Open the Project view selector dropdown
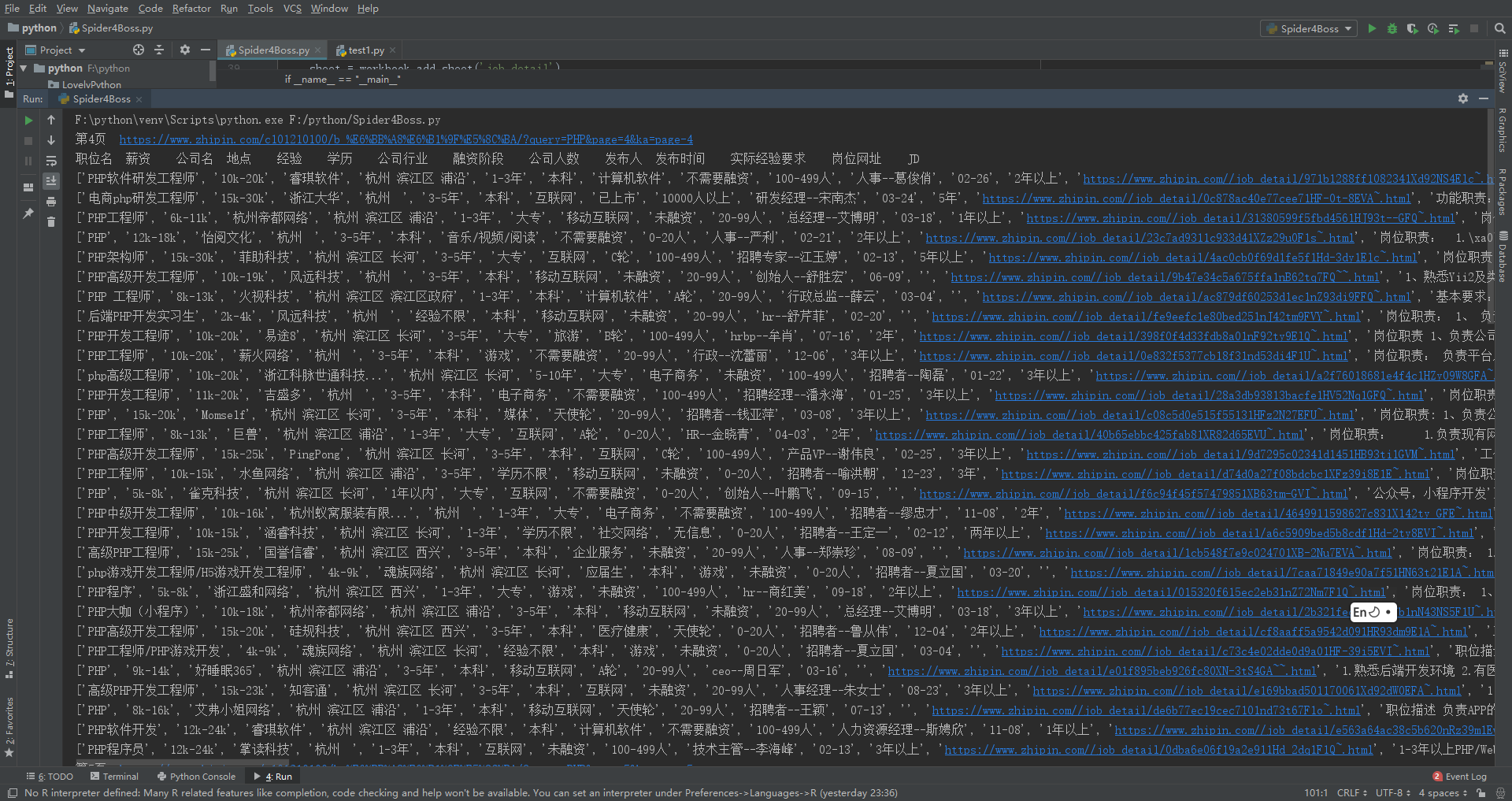Viewport: 1512px width, 801px height. (55, 50)
